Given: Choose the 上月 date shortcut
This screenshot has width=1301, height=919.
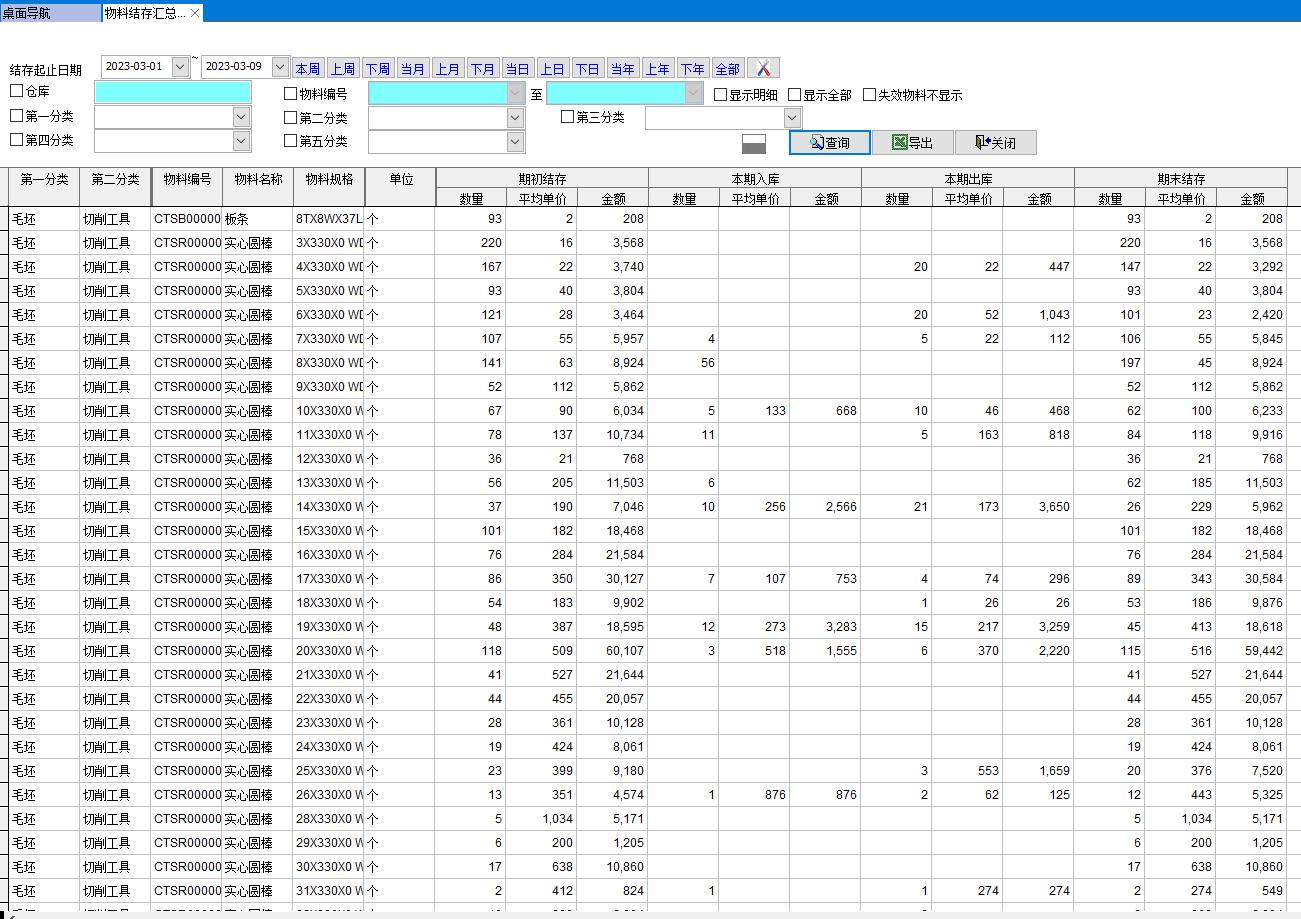Looking at the screenshot, I should [447, 69].
